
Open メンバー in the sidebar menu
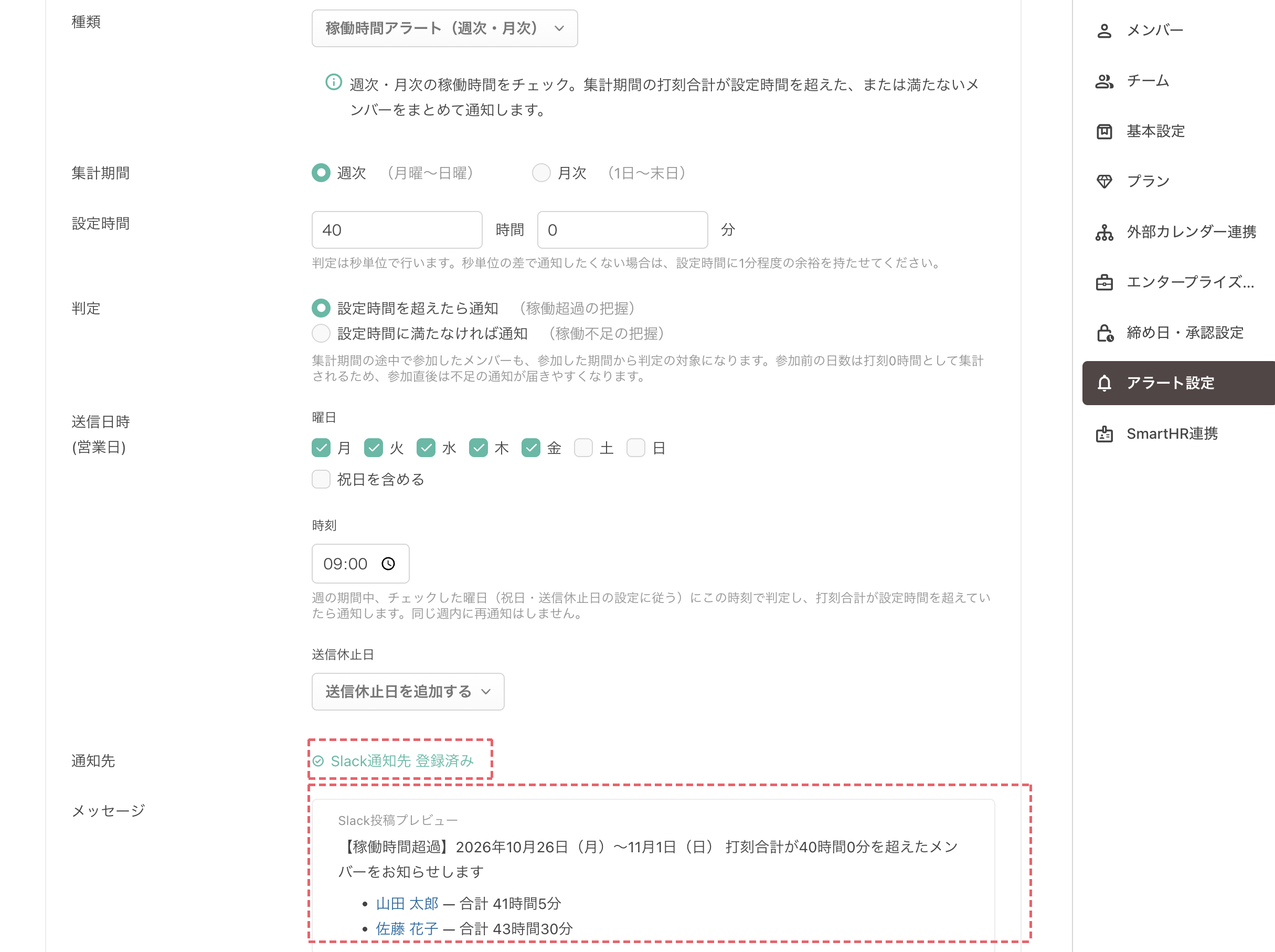tap(1178, 30)
